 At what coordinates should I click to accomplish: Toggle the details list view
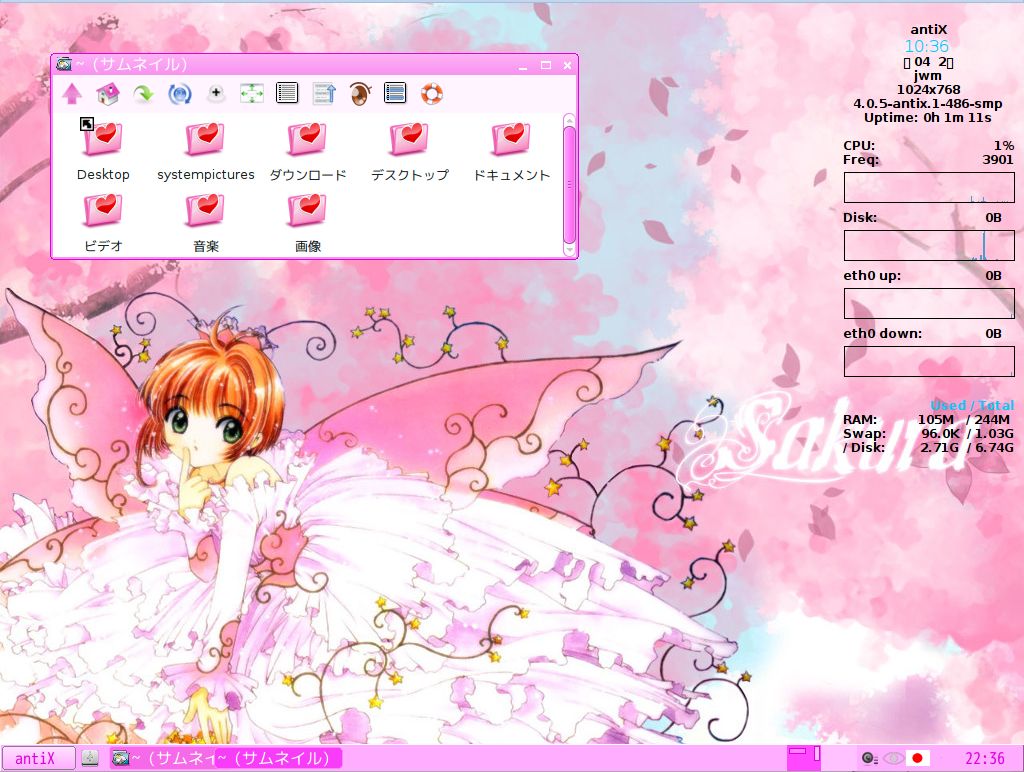click(x=287, y=94)
